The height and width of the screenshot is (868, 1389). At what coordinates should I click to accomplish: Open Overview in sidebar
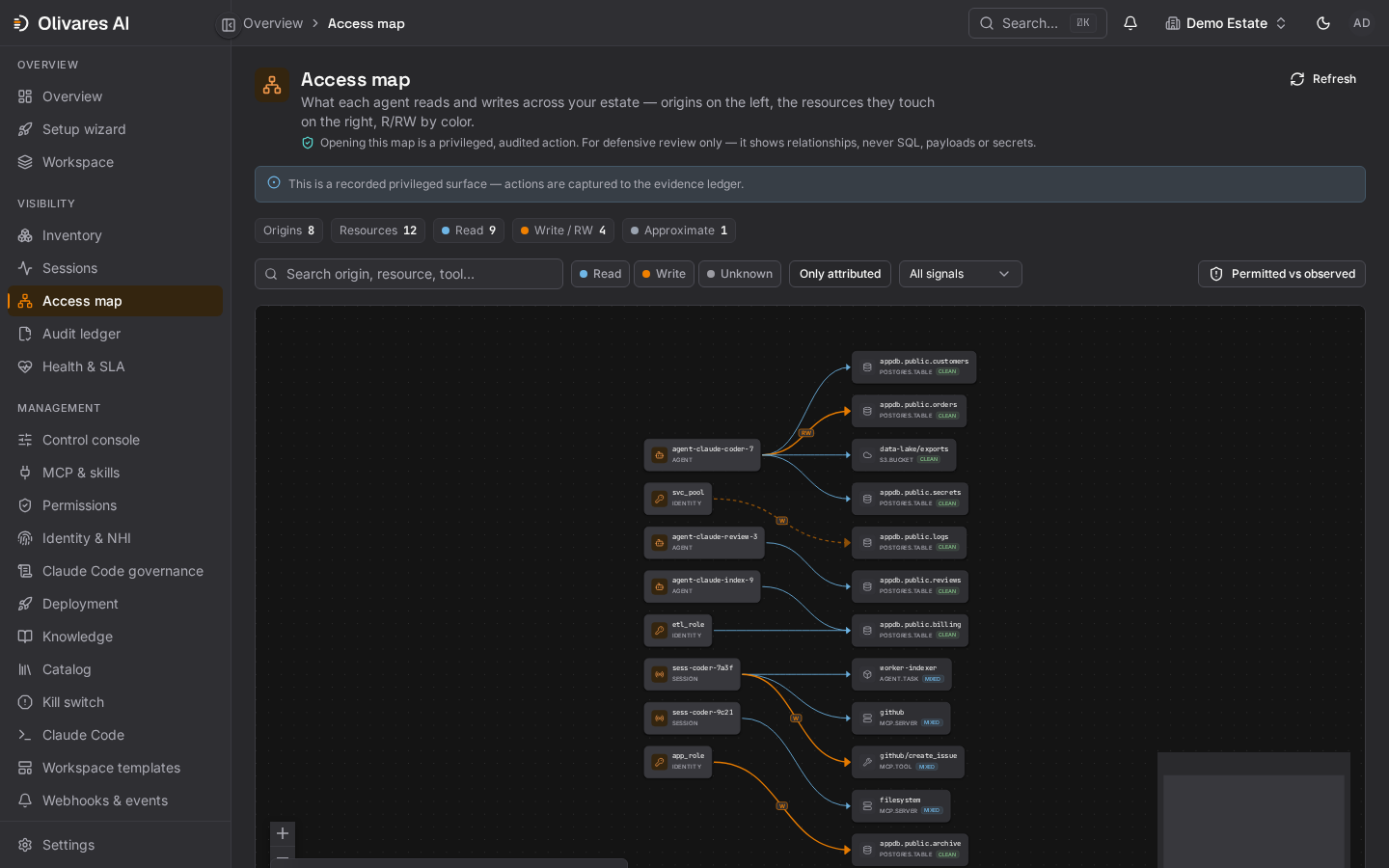[115, 96]
